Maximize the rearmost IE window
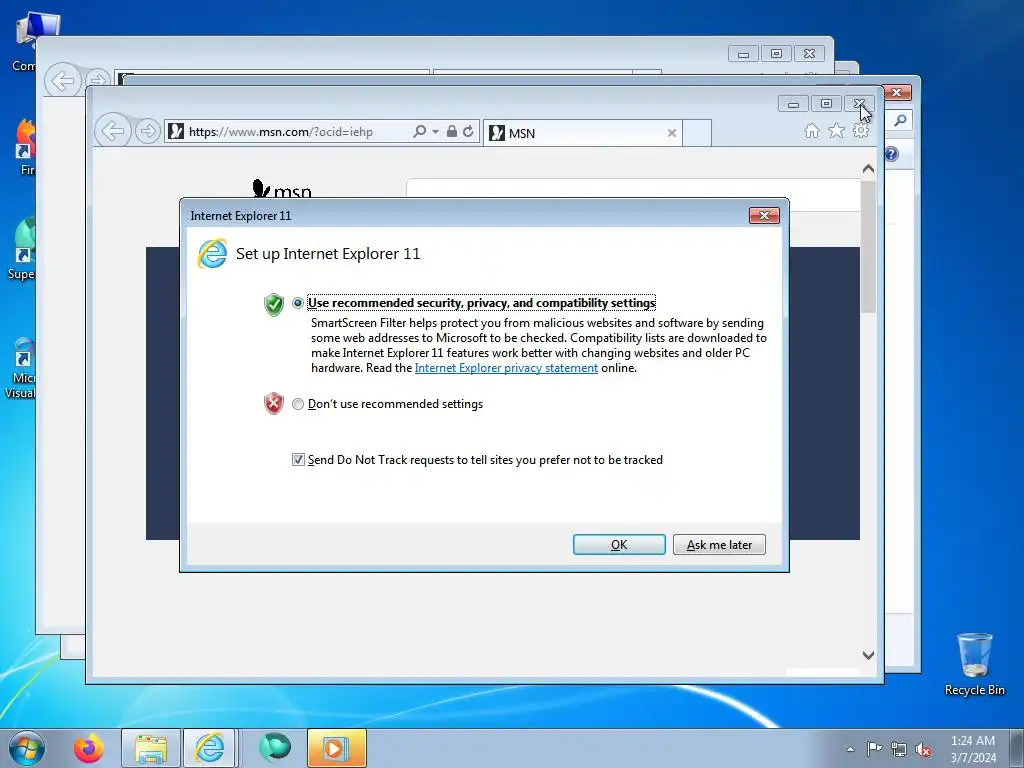The height and width of the screenshot is (768, 1024). coord(776,54)
